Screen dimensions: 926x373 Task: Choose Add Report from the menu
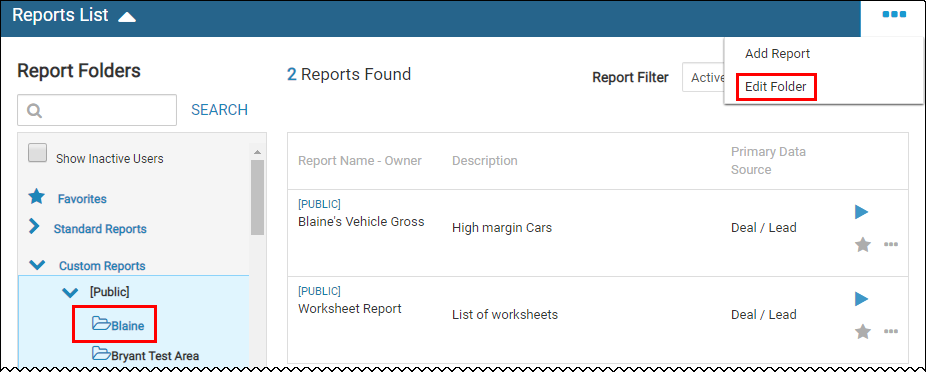[777, 54]
